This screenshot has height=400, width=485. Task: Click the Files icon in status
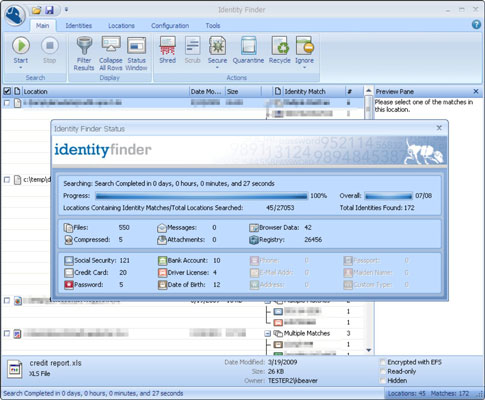(x=68, y=228)
